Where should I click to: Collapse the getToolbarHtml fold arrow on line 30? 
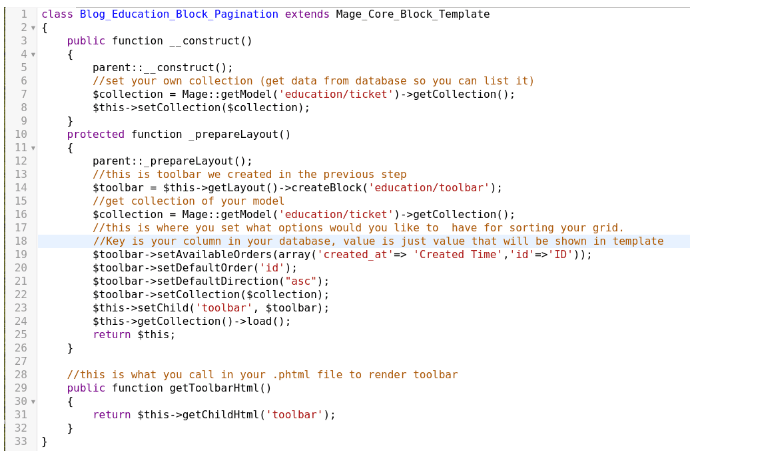coord(33,401)
